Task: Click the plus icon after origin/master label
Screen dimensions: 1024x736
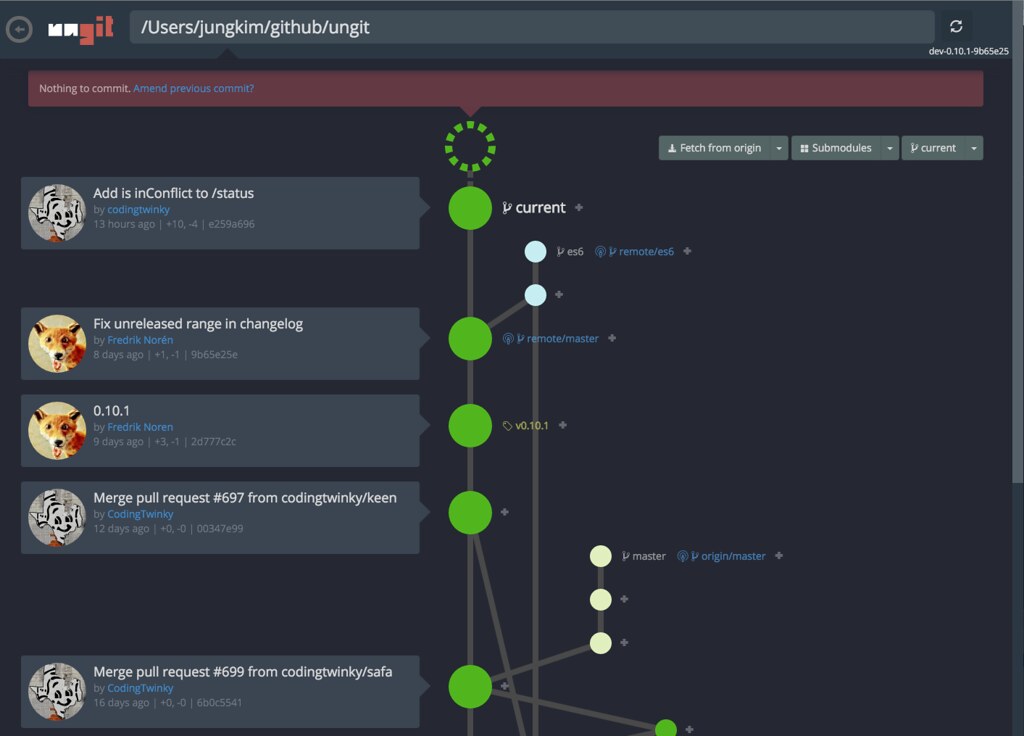Action: coord(779,556)
